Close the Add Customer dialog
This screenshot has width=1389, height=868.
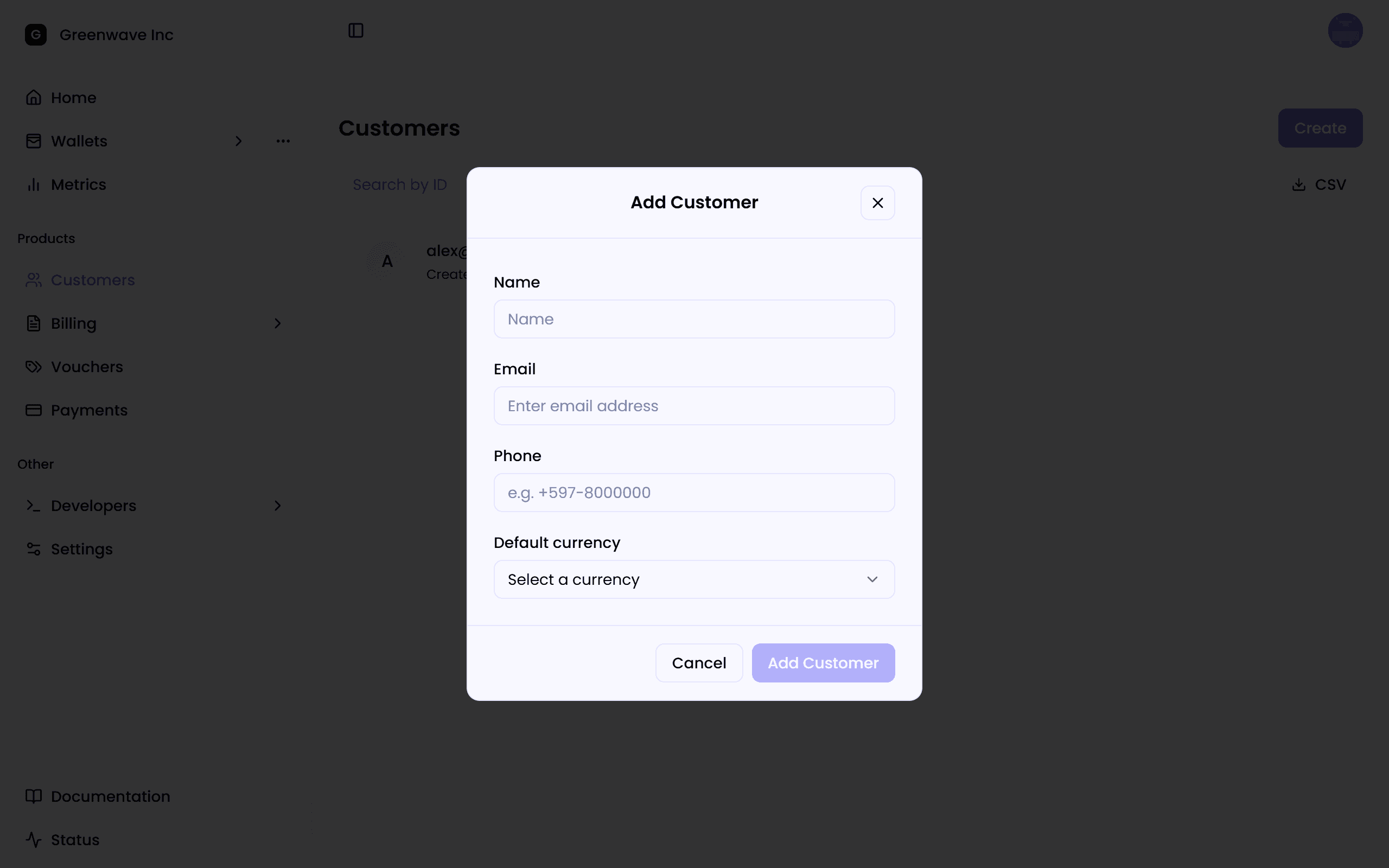pos(877,203)
